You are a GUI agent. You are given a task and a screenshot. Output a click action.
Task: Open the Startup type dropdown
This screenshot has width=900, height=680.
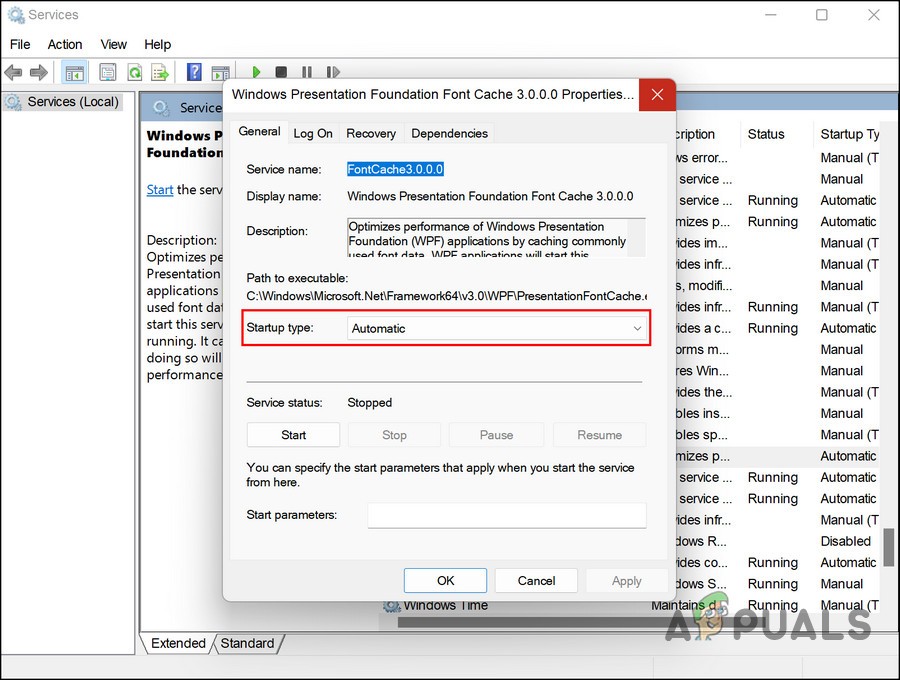click(496, 328)
